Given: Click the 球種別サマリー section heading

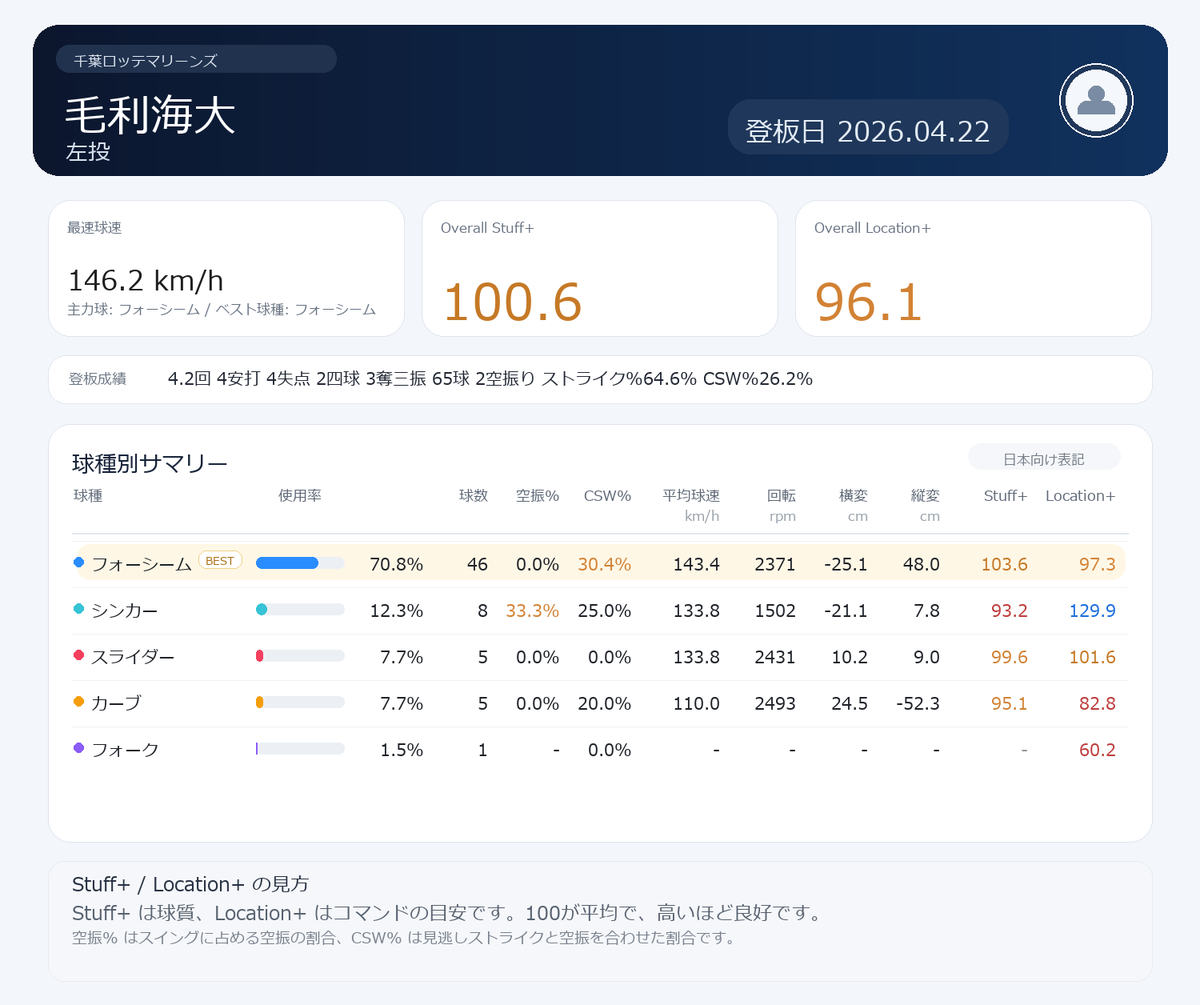Looking at the screenshot, I should point(150,463).
